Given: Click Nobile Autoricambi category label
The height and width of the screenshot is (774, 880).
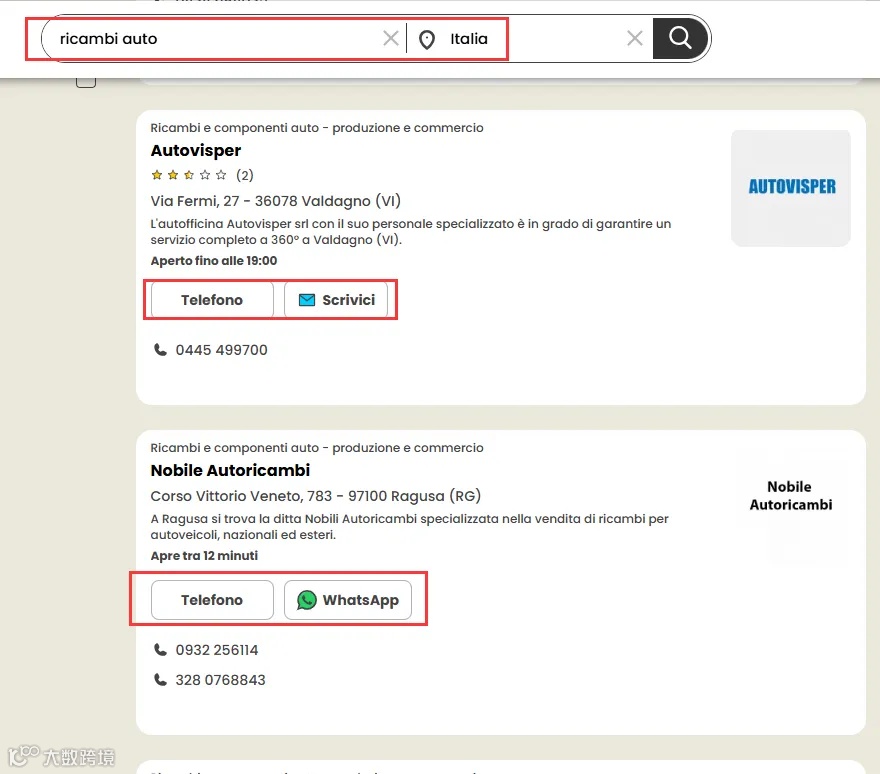Looking at the screenshot, I should click(x=317, y=448).
